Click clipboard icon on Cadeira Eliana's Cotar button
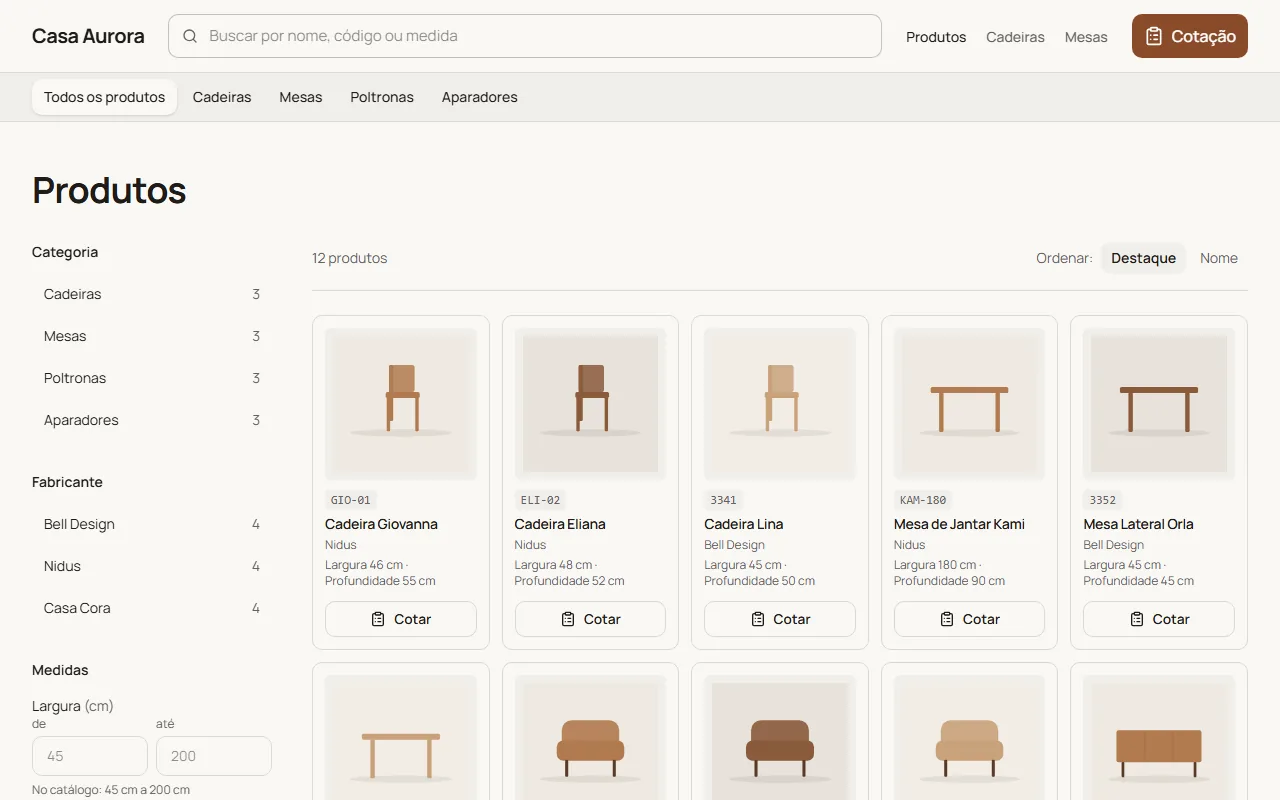This screenshot has width=1280, height=800. point(568,619)
